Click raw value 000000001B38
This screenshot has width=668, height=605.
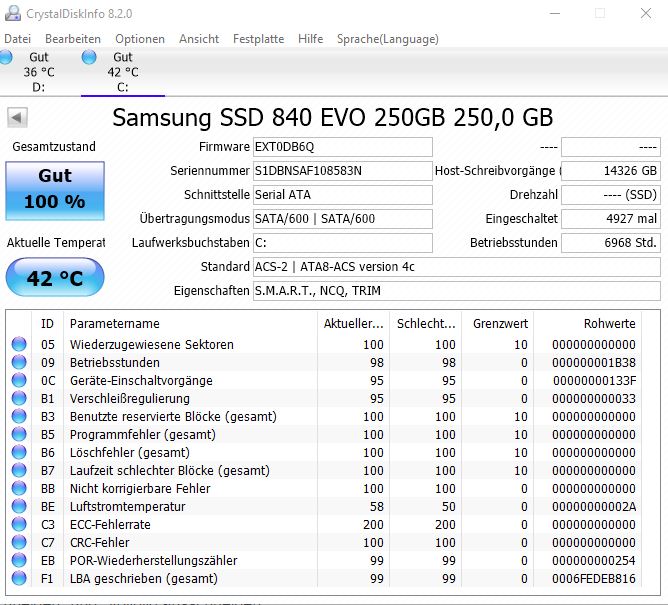[594, 363]
